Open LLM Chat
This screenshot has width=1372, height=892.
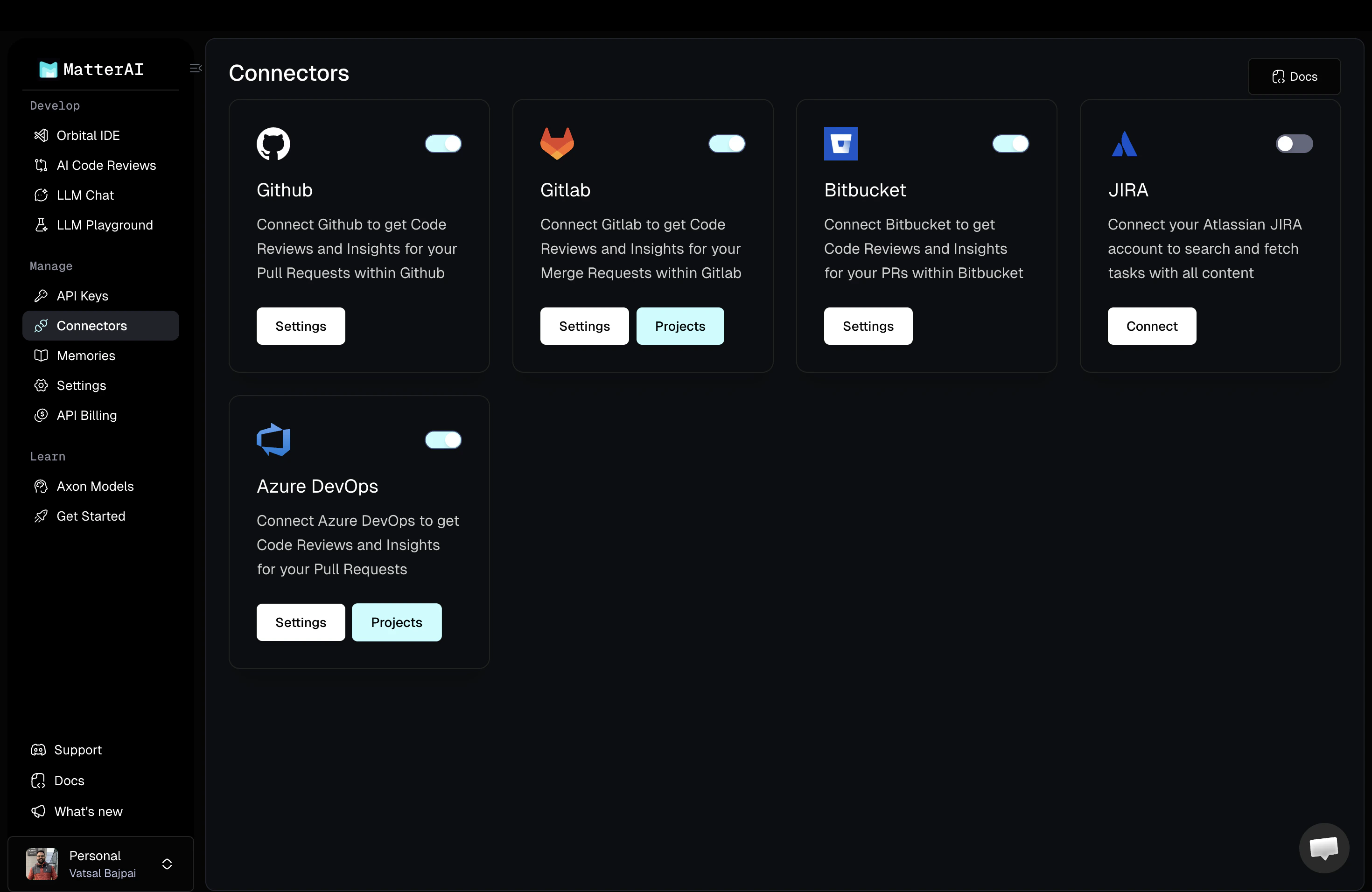click(x=85, y=195)
